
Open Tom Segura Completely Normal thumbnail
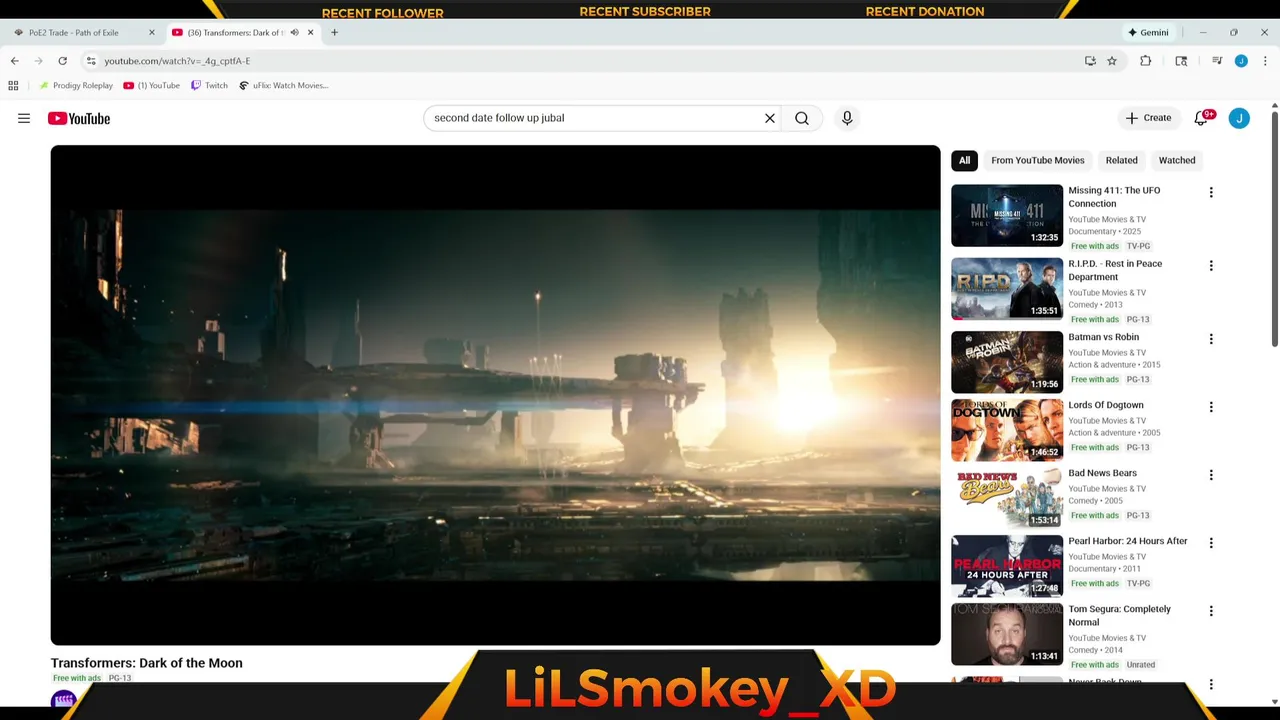[x=1007, y=634]
